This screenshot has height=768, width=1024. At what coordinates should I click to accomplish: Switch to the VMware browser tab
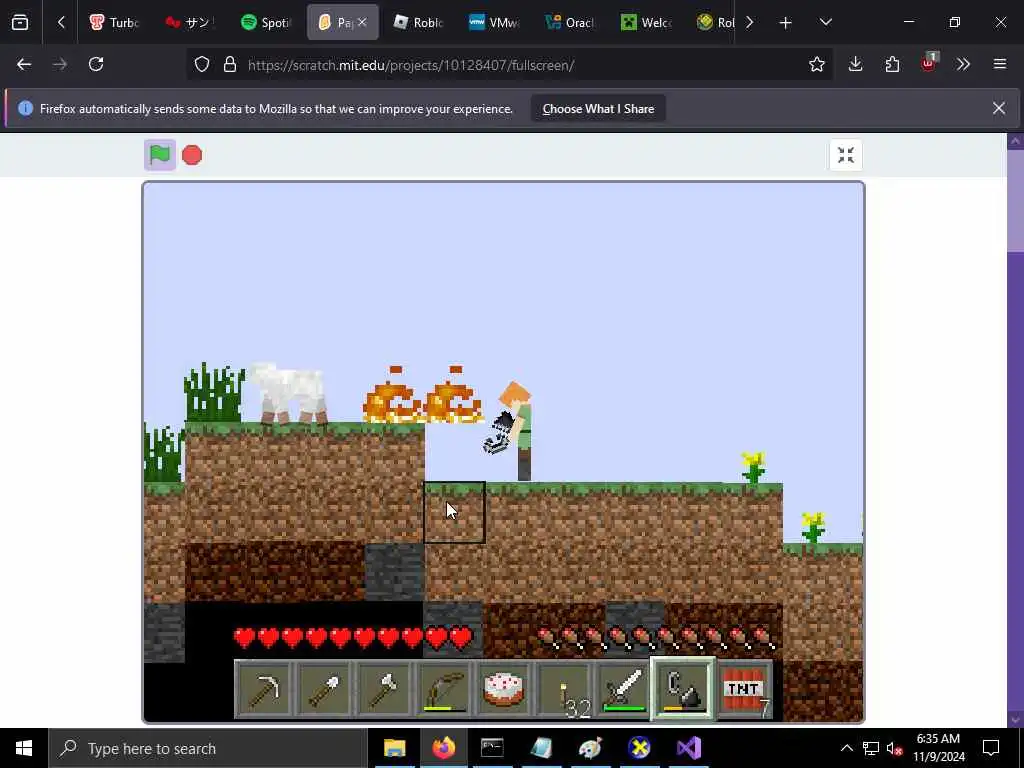494,22
